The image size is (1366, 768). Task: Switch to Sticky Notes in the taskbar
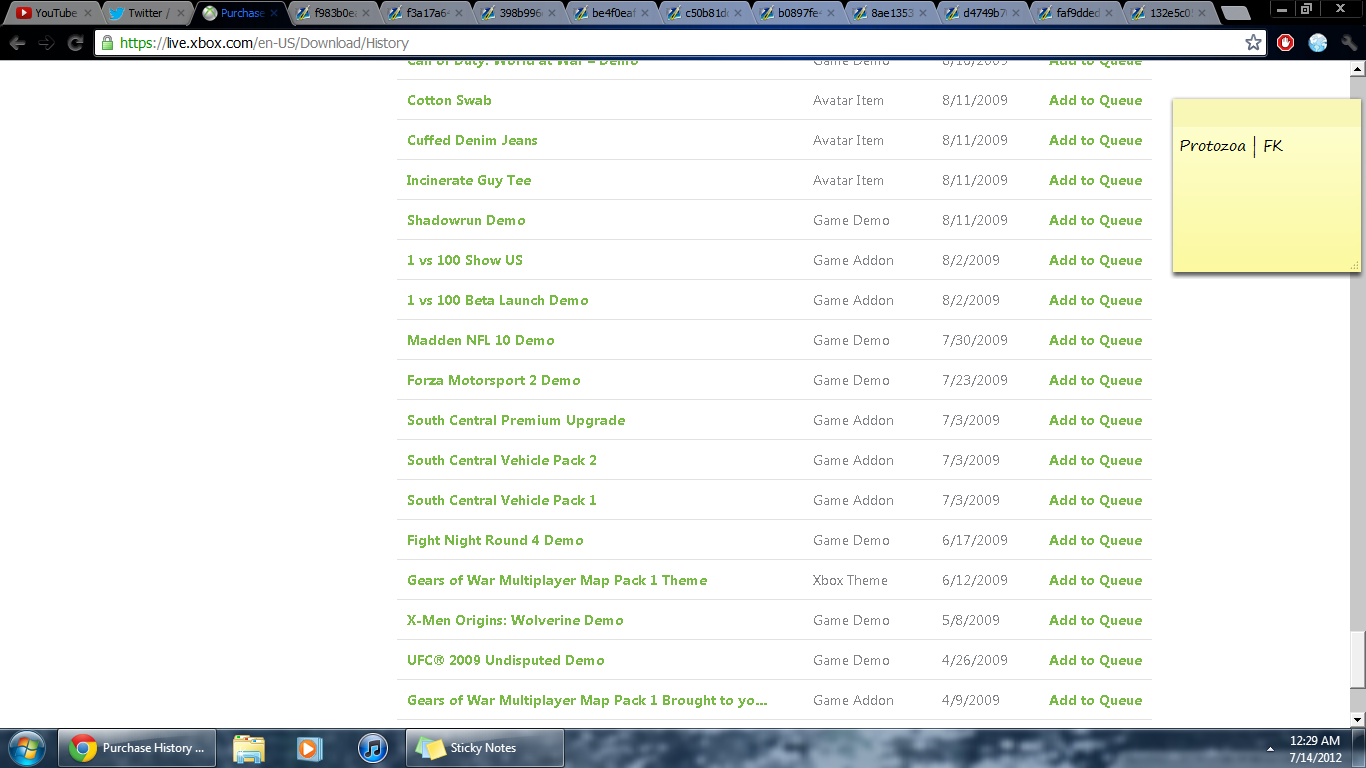pyautogui.click(x=484, y=748)
